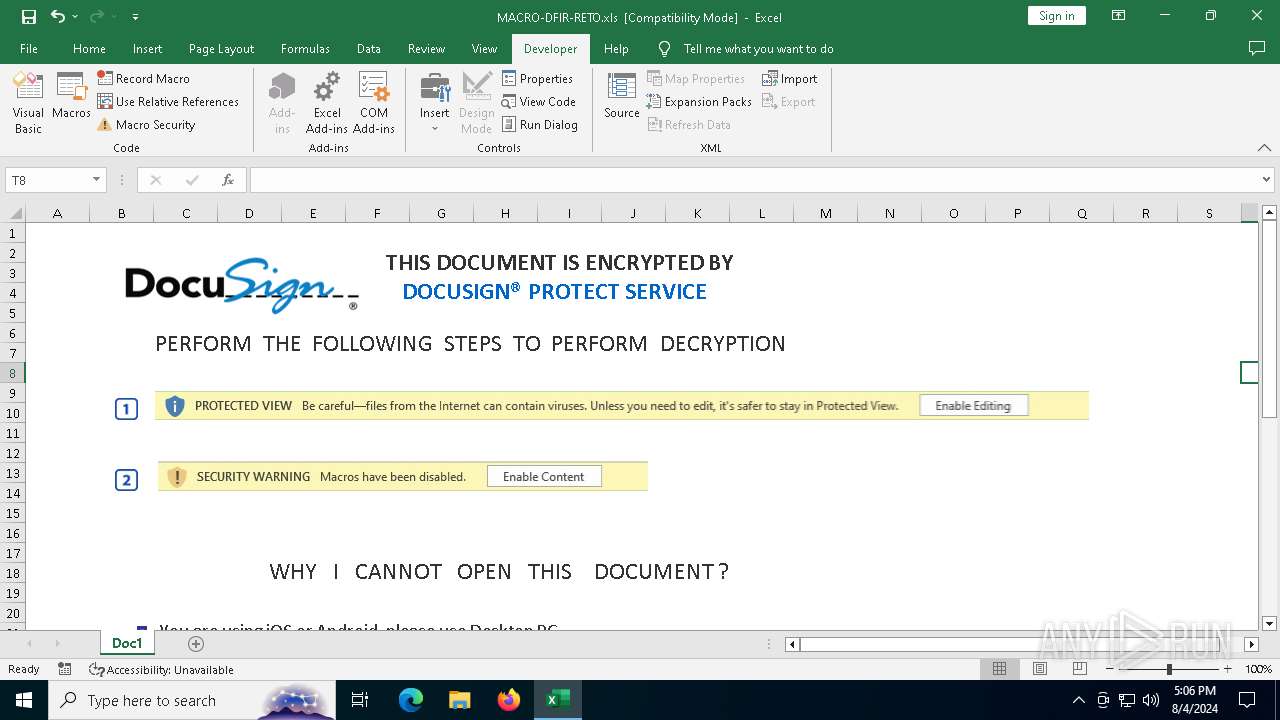
Task: Toggle Use Relative References
Action: [168, 101]
